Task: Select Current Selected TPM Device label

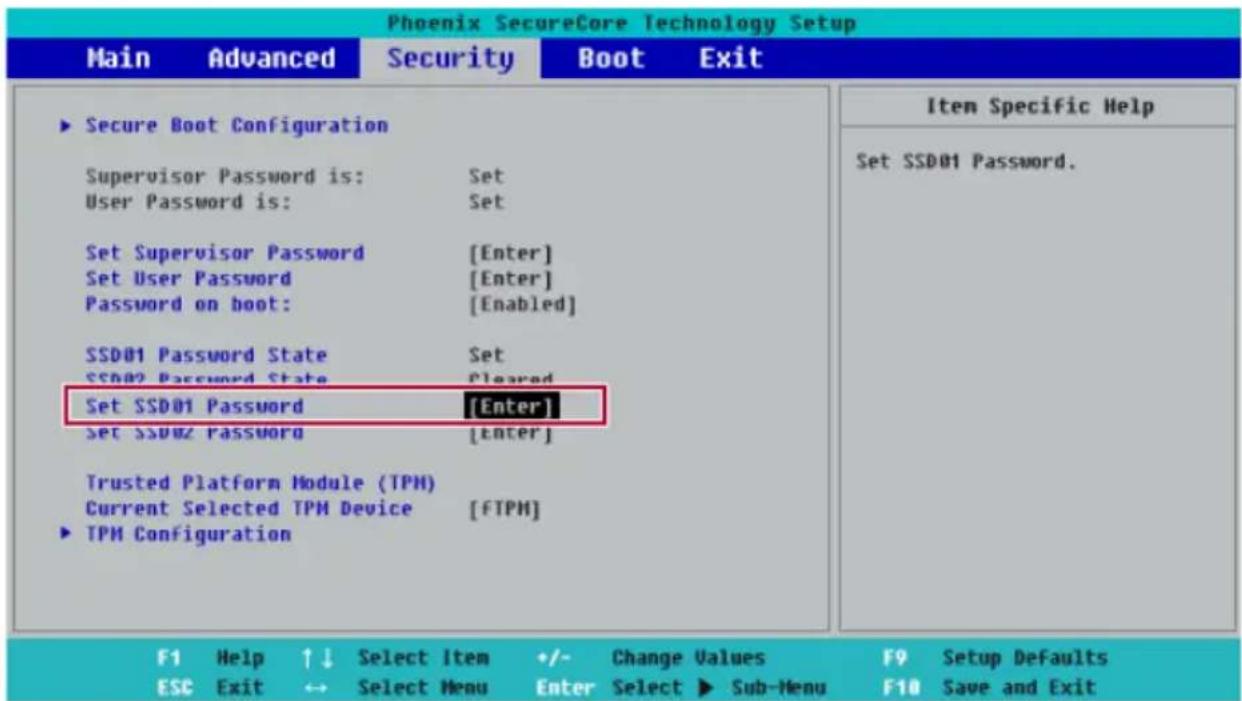Action: (248, 509)
